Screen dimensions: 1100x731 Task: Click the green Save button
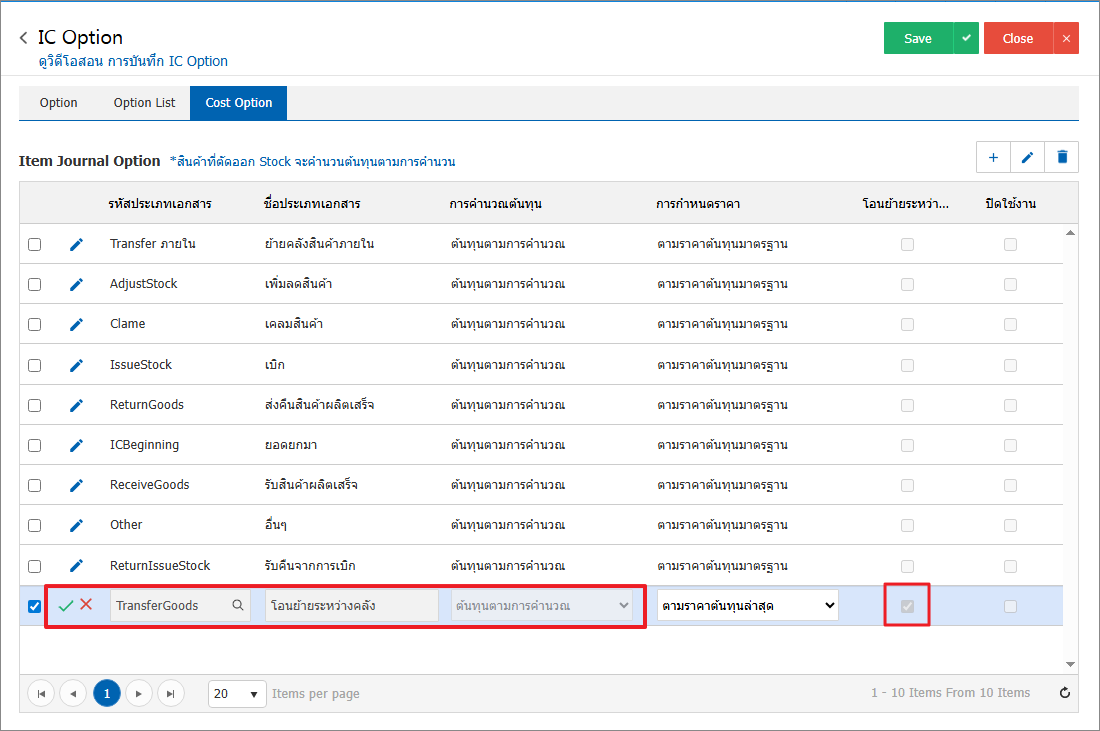917,38
